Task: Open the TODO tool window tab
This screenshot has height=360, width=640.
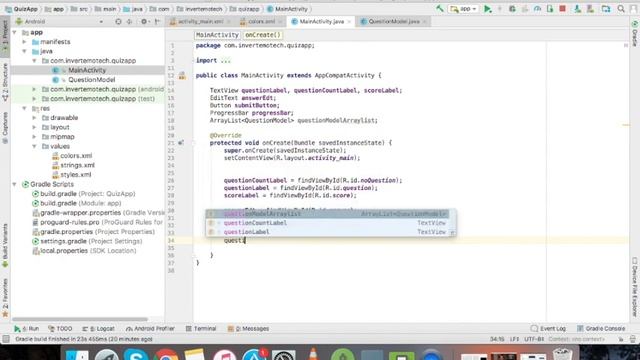Action: [60, 328]
